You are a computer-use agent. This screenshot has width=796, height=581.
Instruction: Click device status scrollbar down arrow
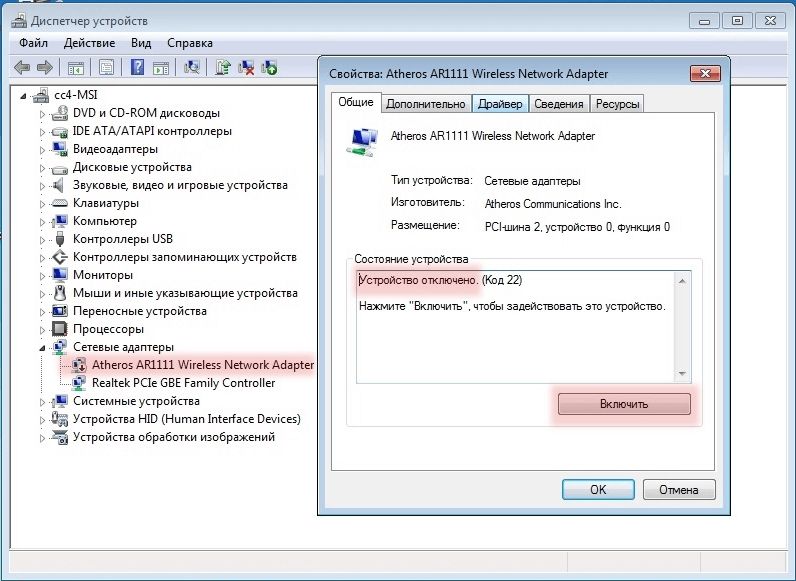coord(684,374)
